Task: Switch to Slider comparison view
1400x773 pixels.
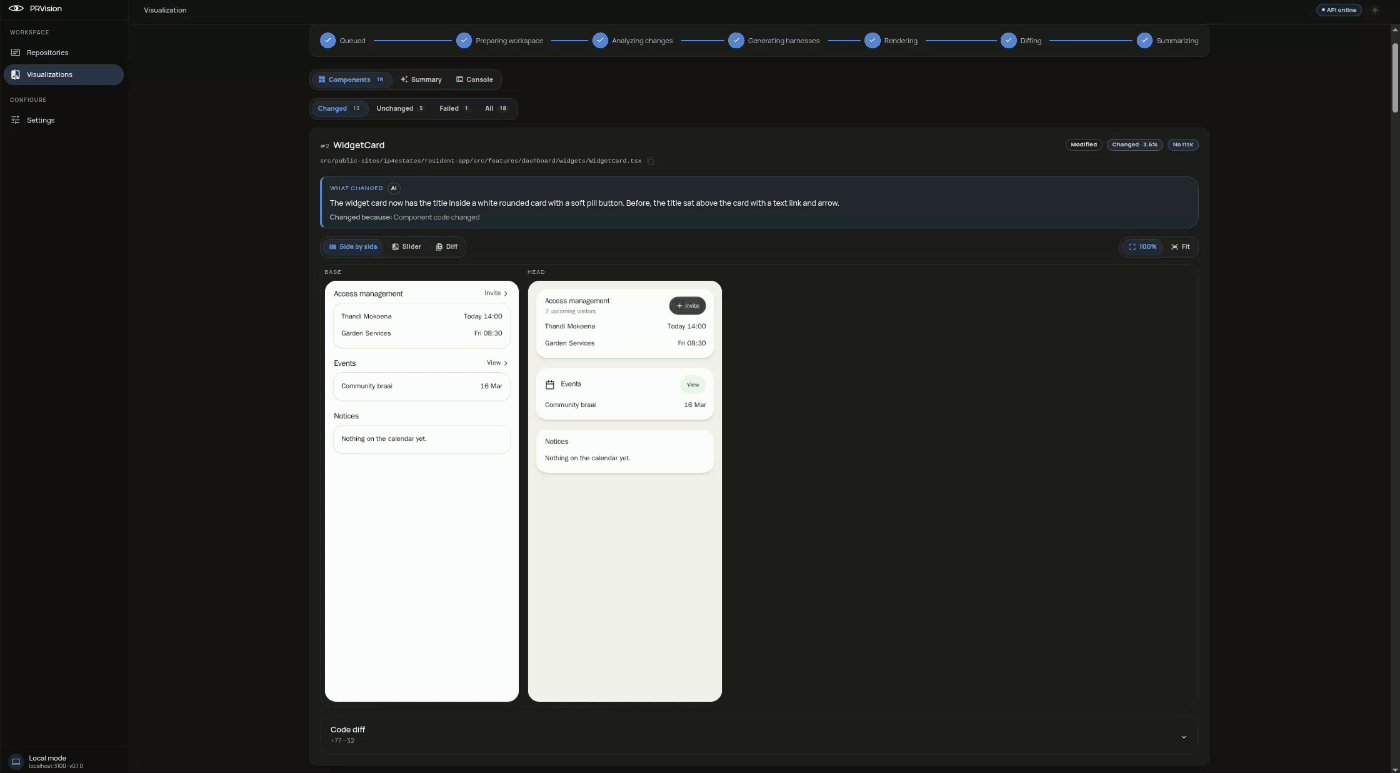Action: pyautogui.click(x=407, y=246)
